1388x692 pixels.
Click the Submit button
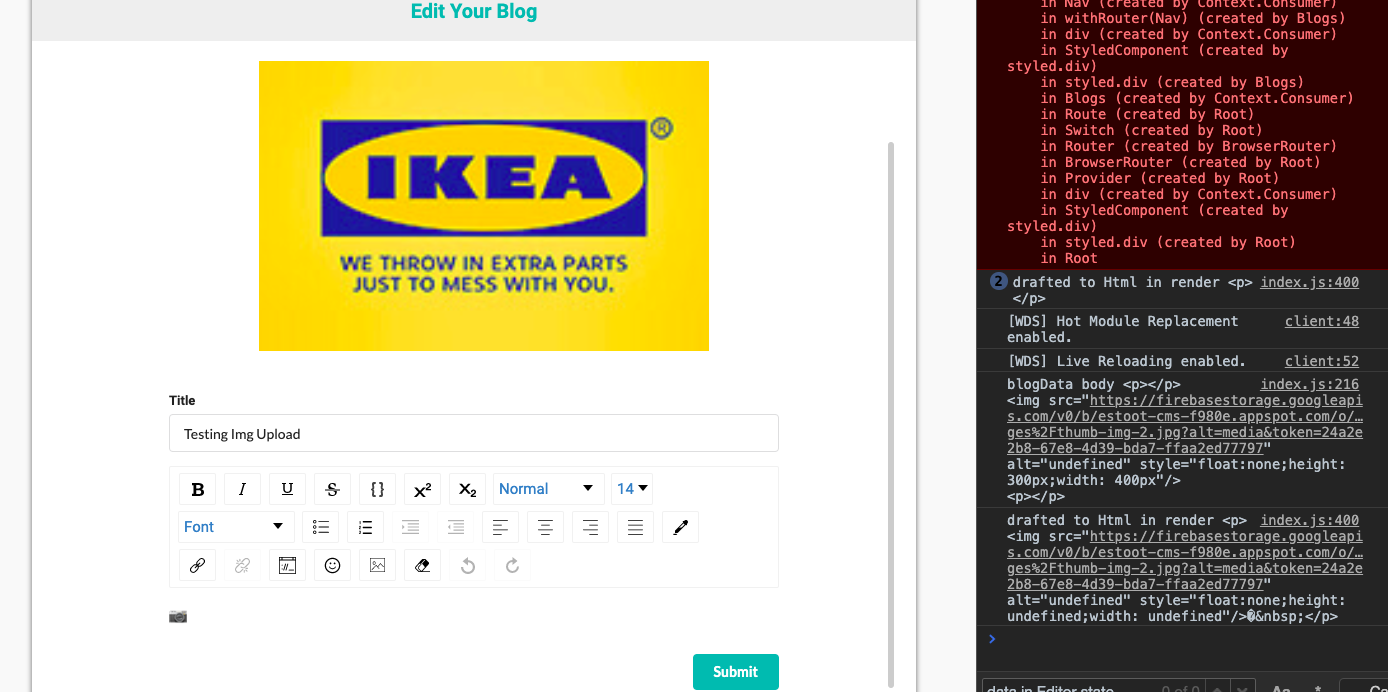pos(735,672)
